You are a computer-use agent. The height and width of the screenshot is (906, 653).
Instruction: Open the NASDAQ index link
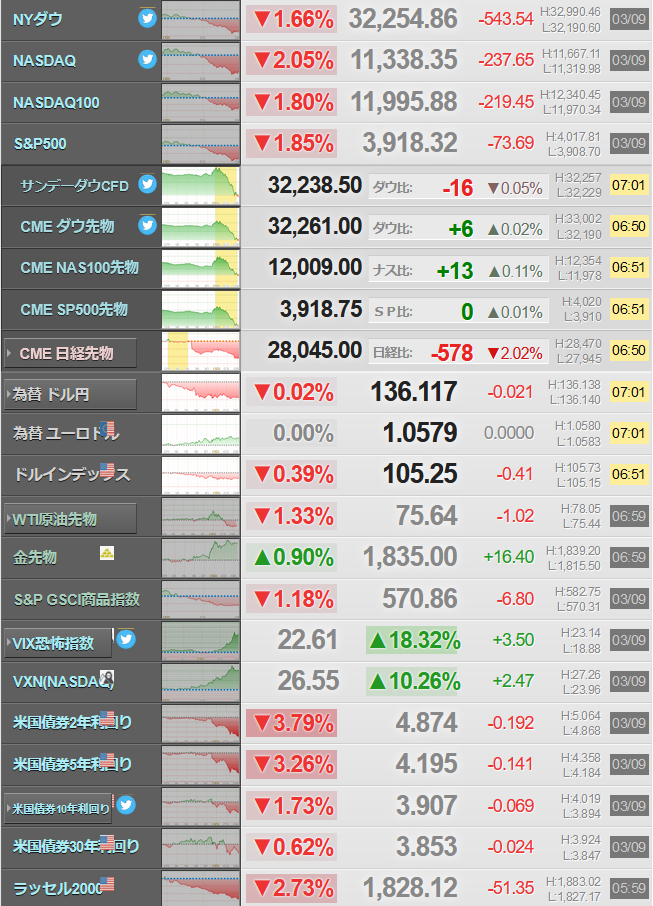[44, 61]
